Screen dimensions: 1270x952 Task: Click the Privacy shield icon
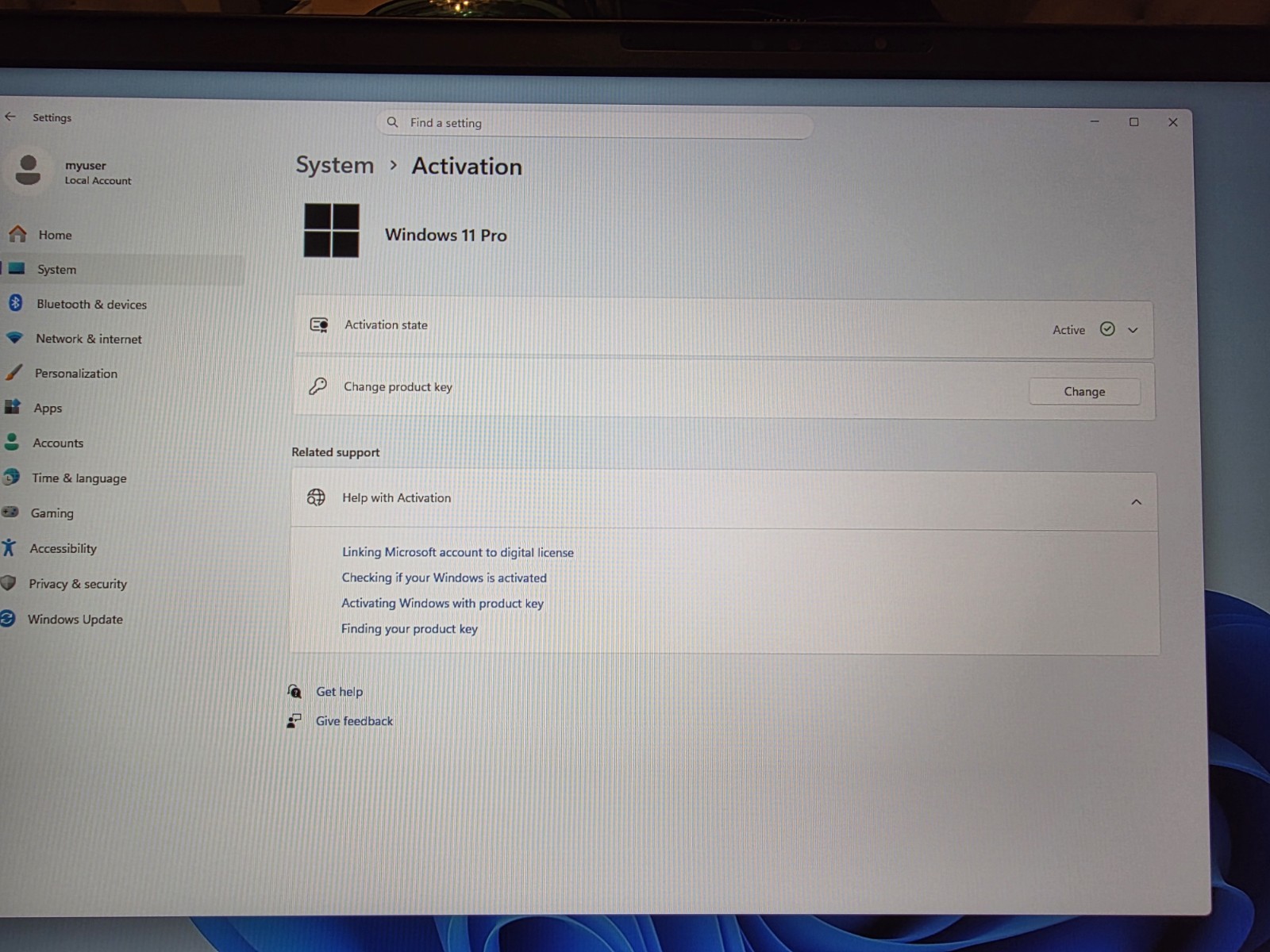pos(8,583)
